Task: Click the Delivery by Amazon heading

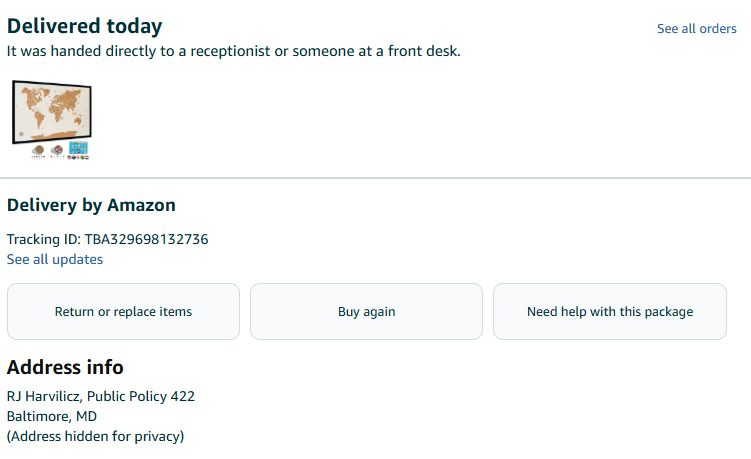Action: [x=91, y=205]
